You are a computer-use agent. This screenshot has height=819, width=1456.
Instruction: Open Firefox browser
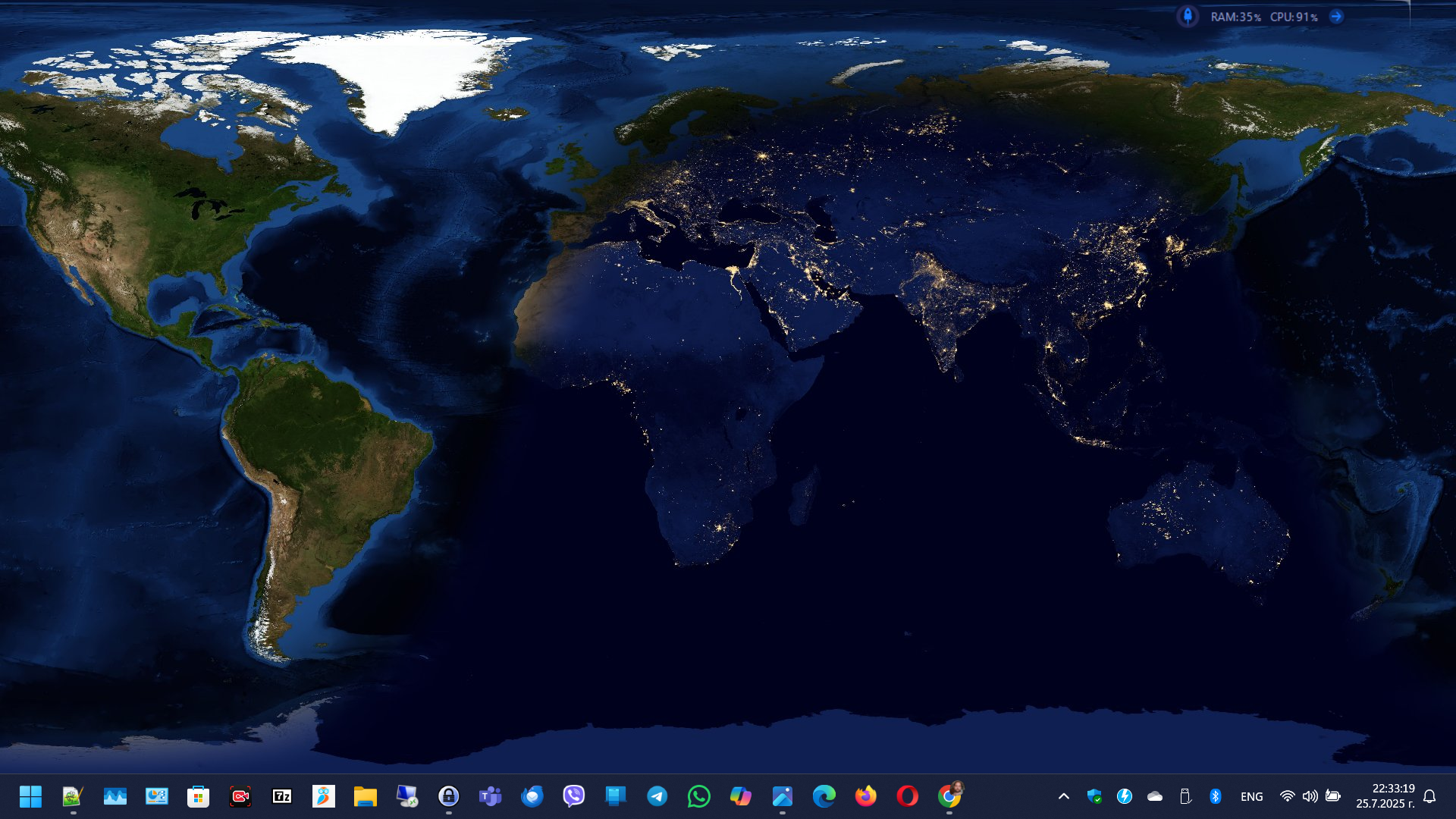click(x=865, y=796)
